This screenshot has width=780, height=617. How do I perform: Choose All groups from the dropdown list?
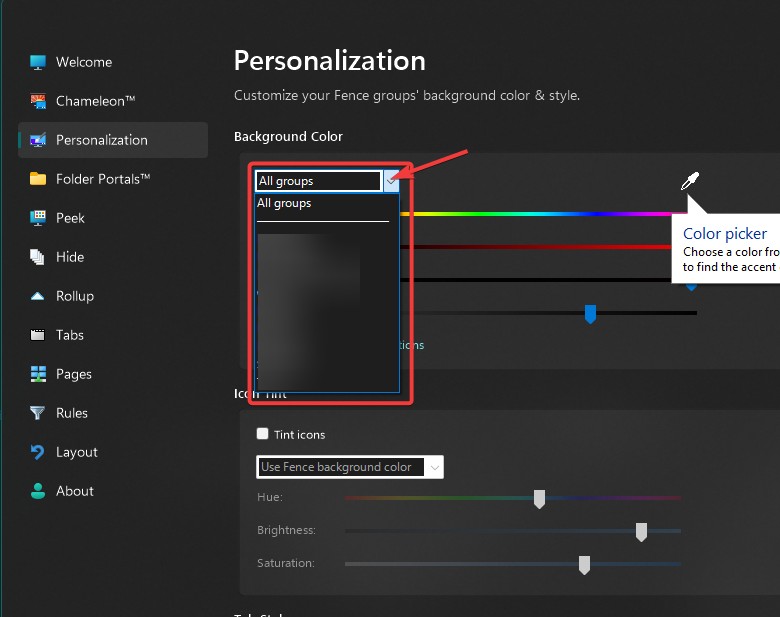[285, 203]
